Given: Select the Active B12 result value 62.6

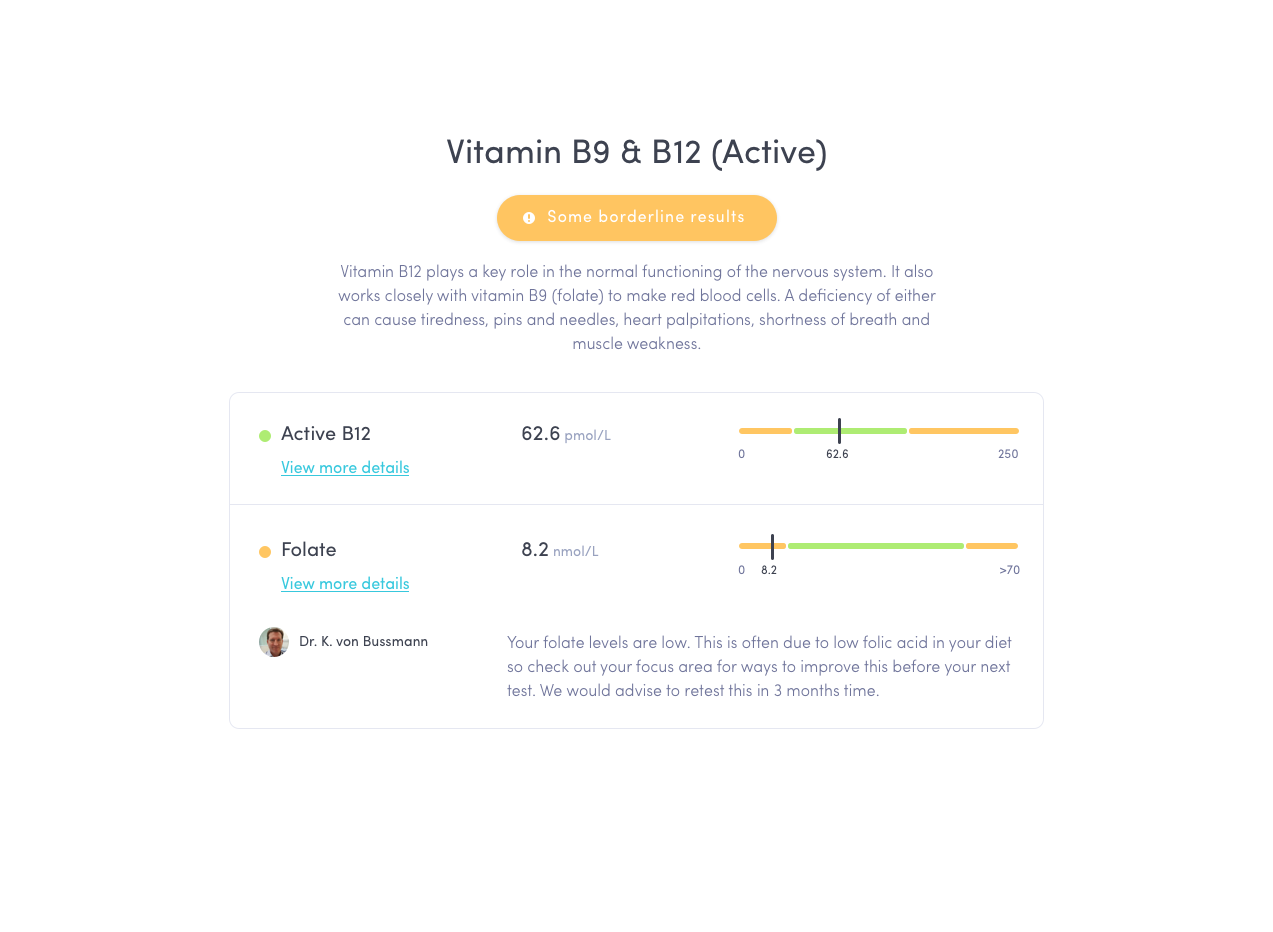Looking at the screenshot, I should tap(541, 433).
